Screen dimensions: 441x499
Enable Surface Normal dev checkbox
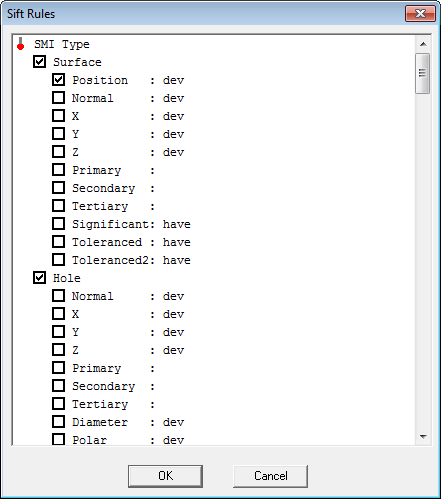59,98
